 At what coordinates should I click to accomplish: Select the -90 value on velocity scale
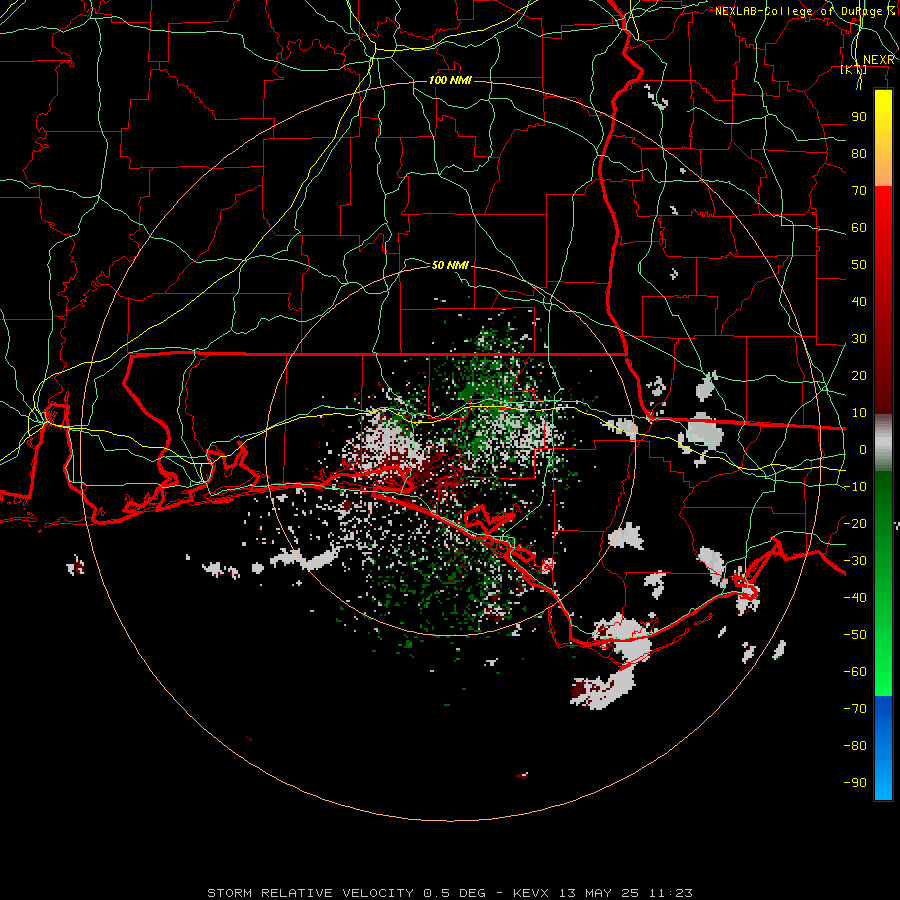pos(855,783)
